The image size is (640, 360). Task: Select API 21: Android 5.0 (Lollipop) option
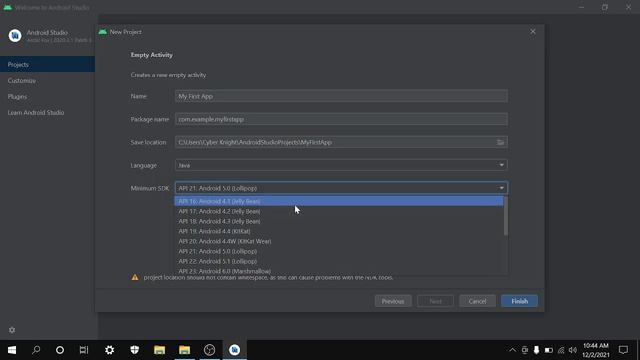coord(339,251)
